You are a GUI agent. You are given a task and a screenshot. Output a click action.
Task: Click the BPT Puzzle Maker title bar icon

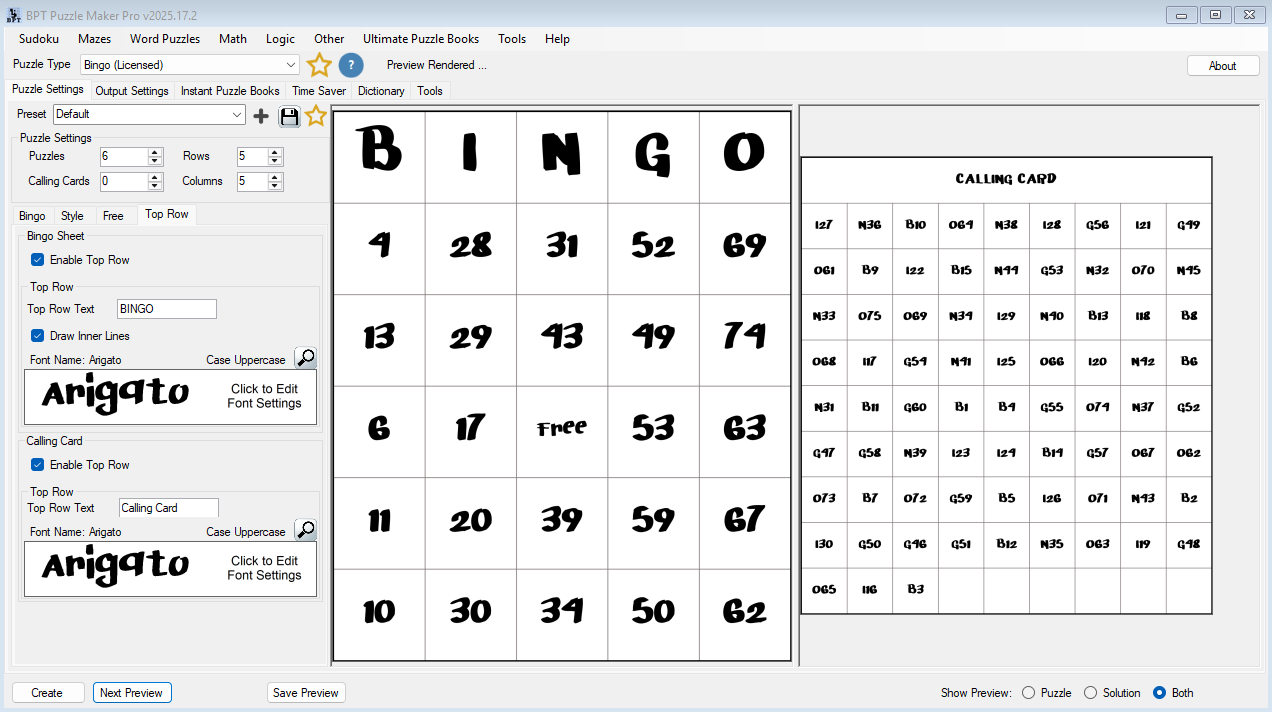[x=12, y=14]
